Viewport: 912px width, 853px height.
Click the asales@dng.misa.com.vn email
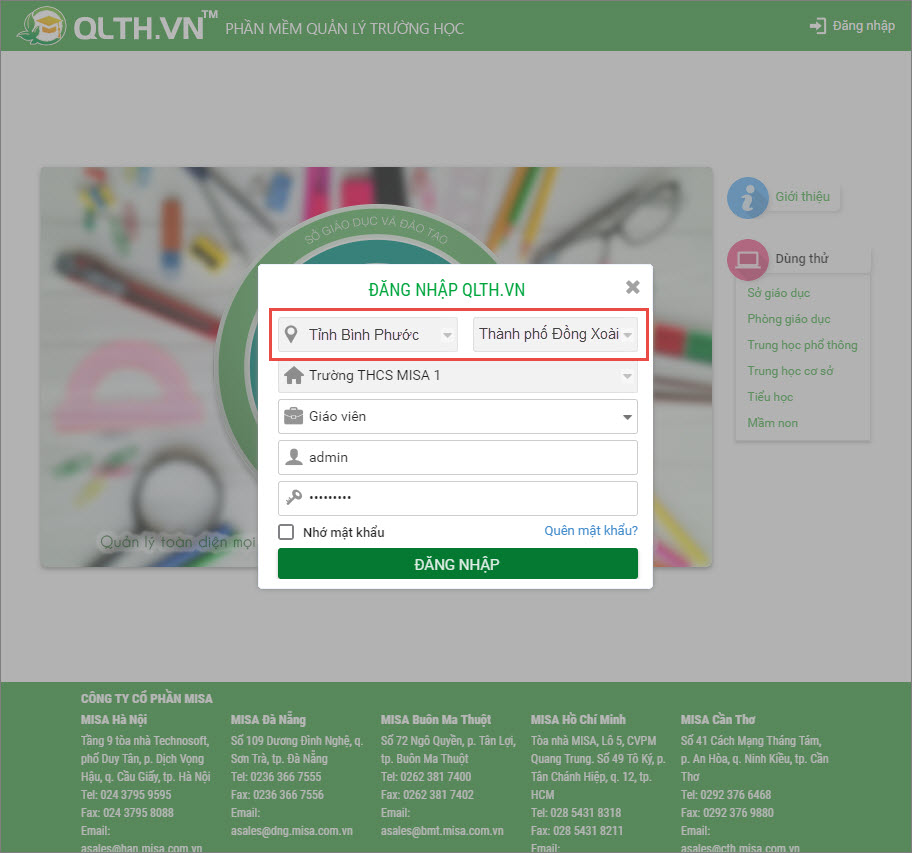[292, 831]
